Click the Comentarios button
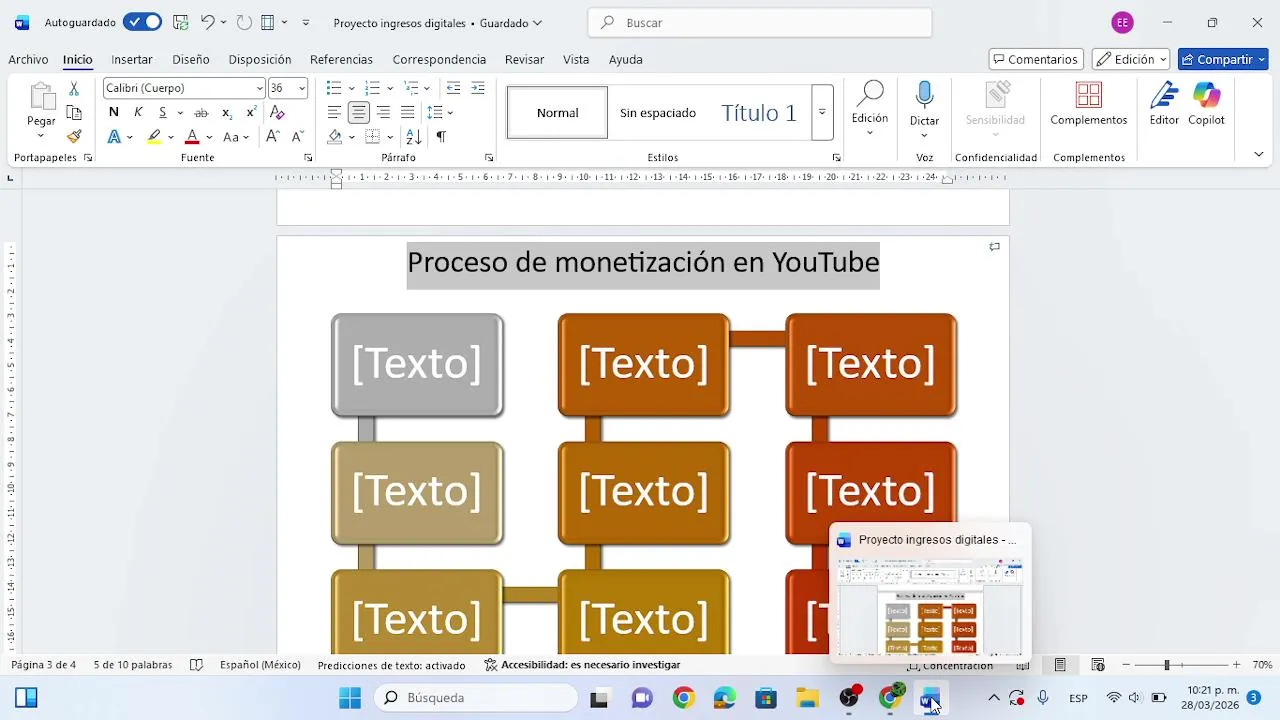 (x=1035, y=59)
